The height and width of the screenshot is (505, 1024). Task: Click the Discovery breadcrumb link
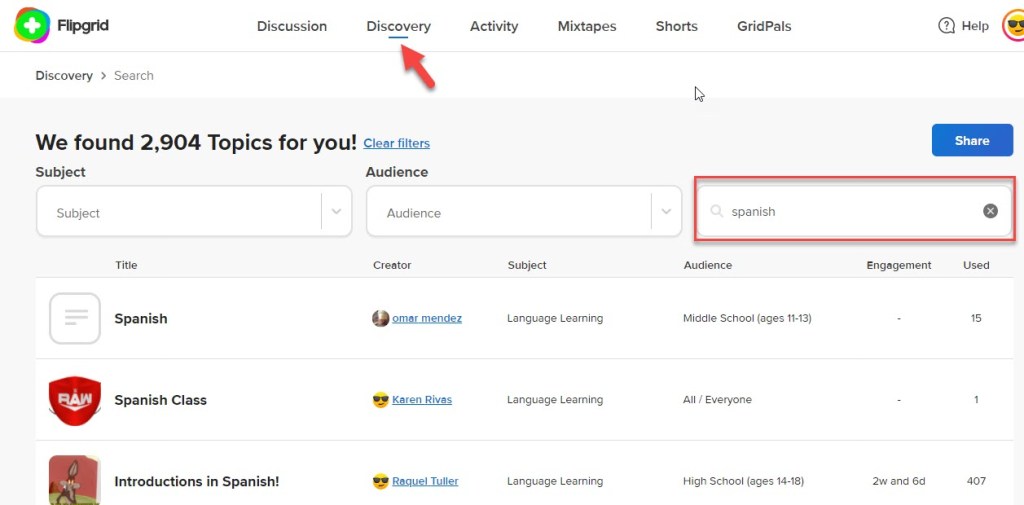(x=64, y=75)
